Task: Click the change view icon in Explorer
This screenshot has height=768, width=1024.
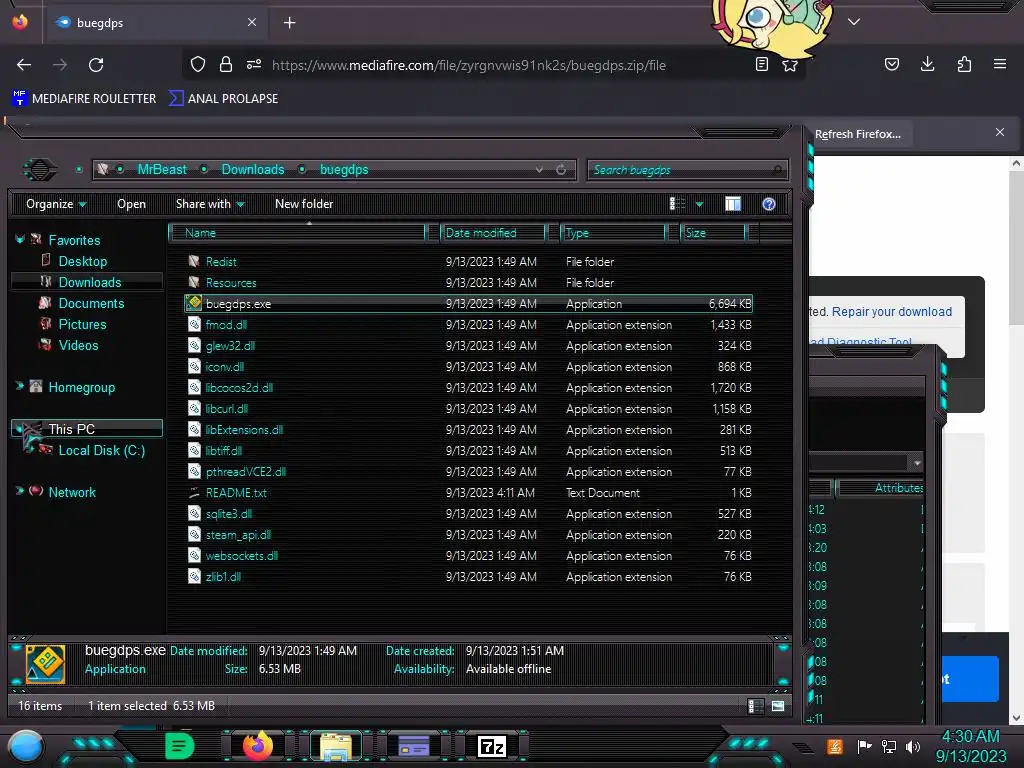Action: [x=677, y=204]
